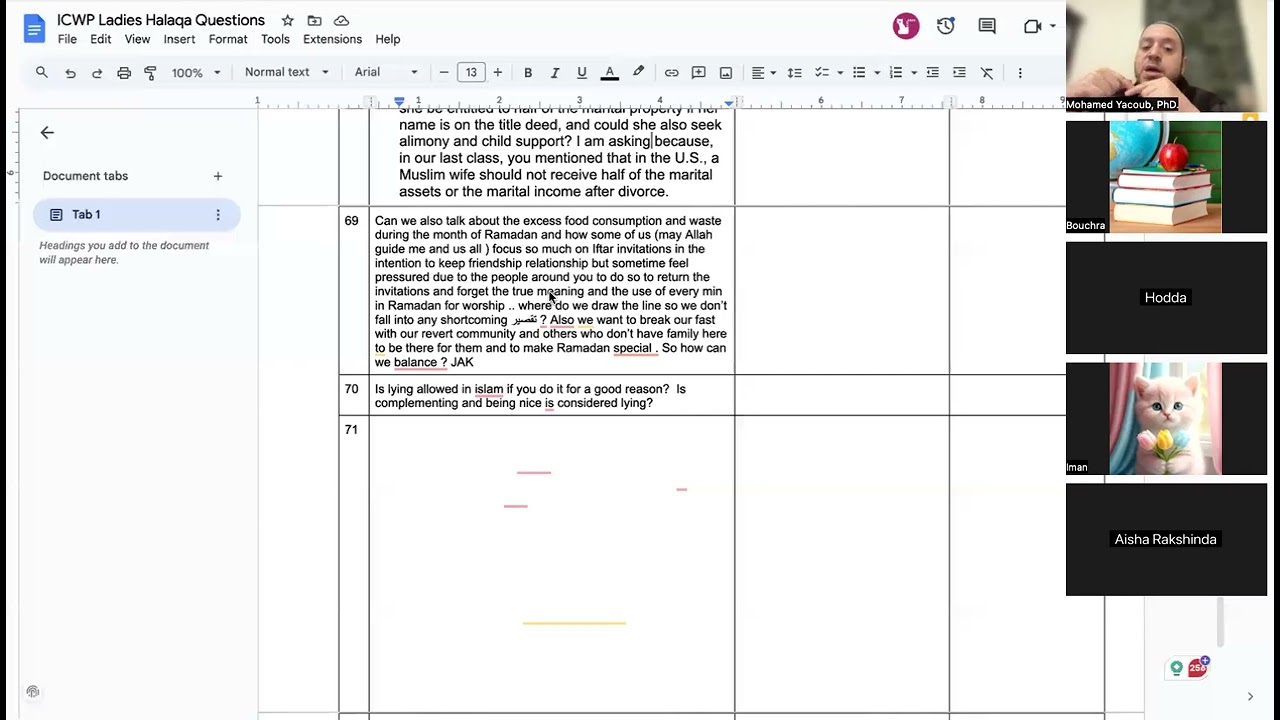Screen dimensions: 1280x720
Task: View the cloud save status icon
Action: pos(342,20)
